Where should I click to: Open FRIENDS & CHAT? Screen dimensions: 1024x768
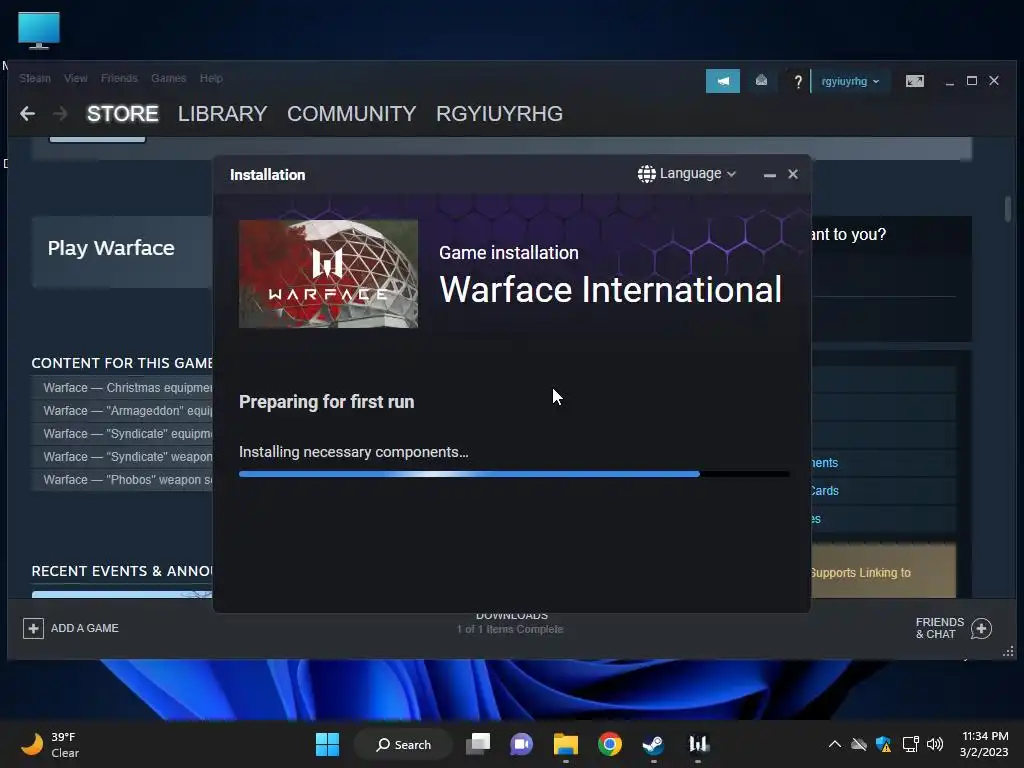coord(953,628)
